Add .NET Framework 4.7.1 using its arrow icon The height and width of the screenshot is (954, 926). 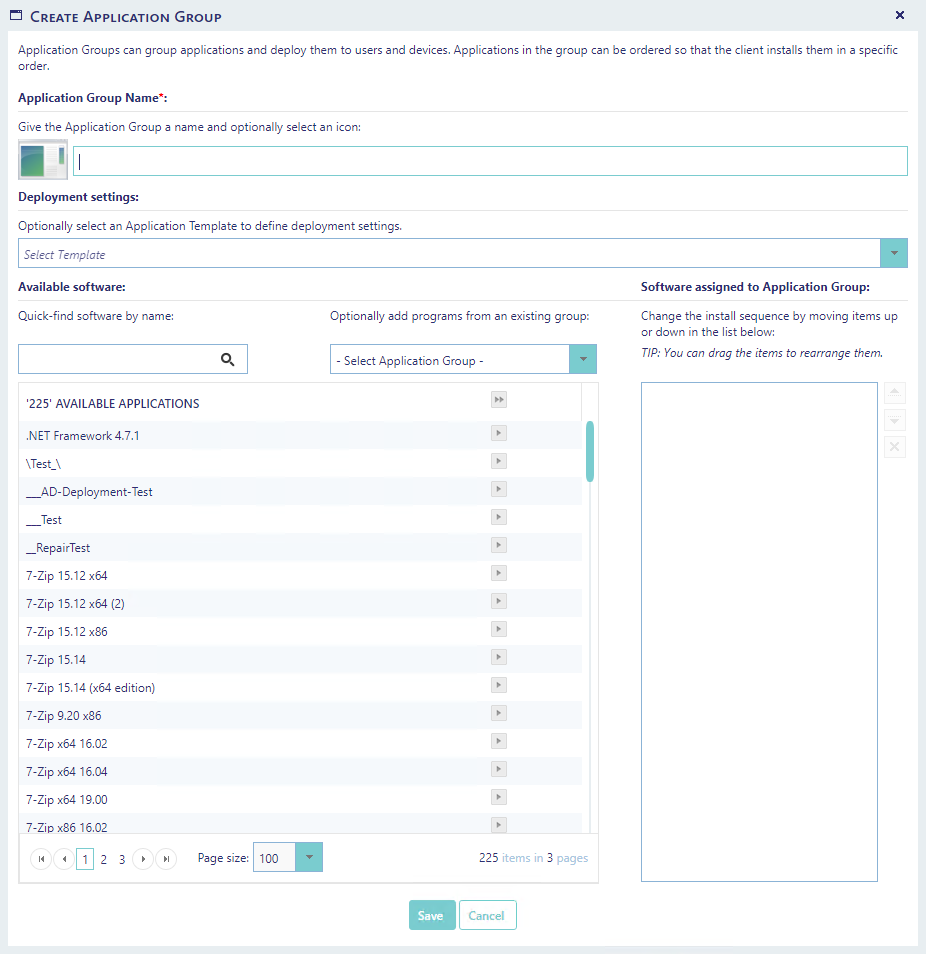click(499, 433)
